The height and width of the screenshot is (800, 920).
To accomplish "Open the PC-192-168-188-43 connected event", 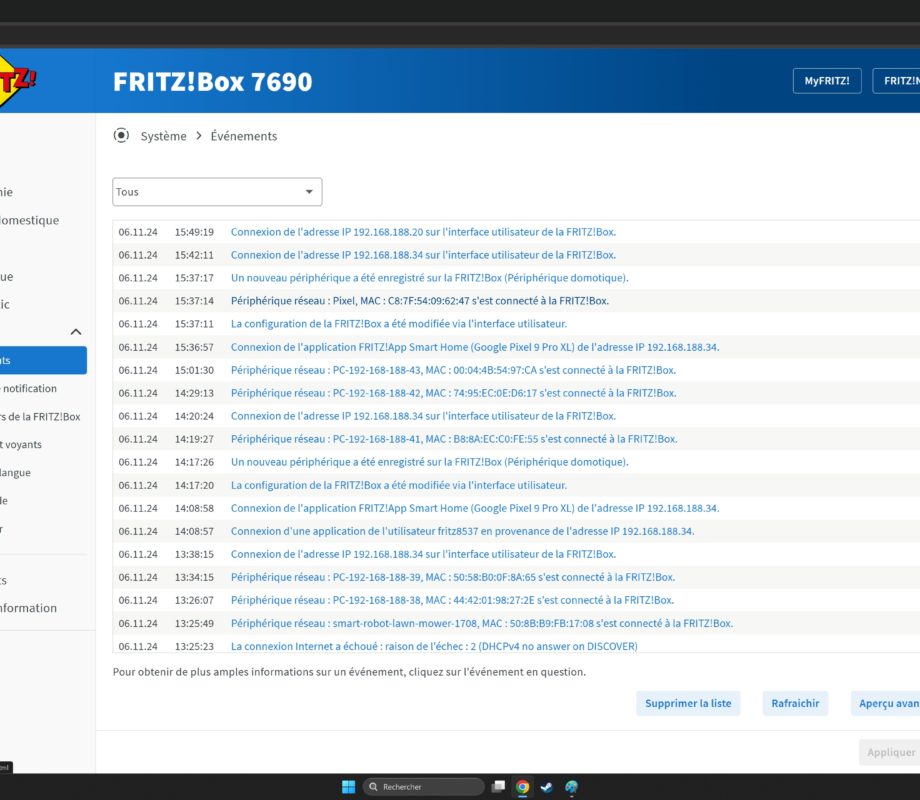I will 453,370.
